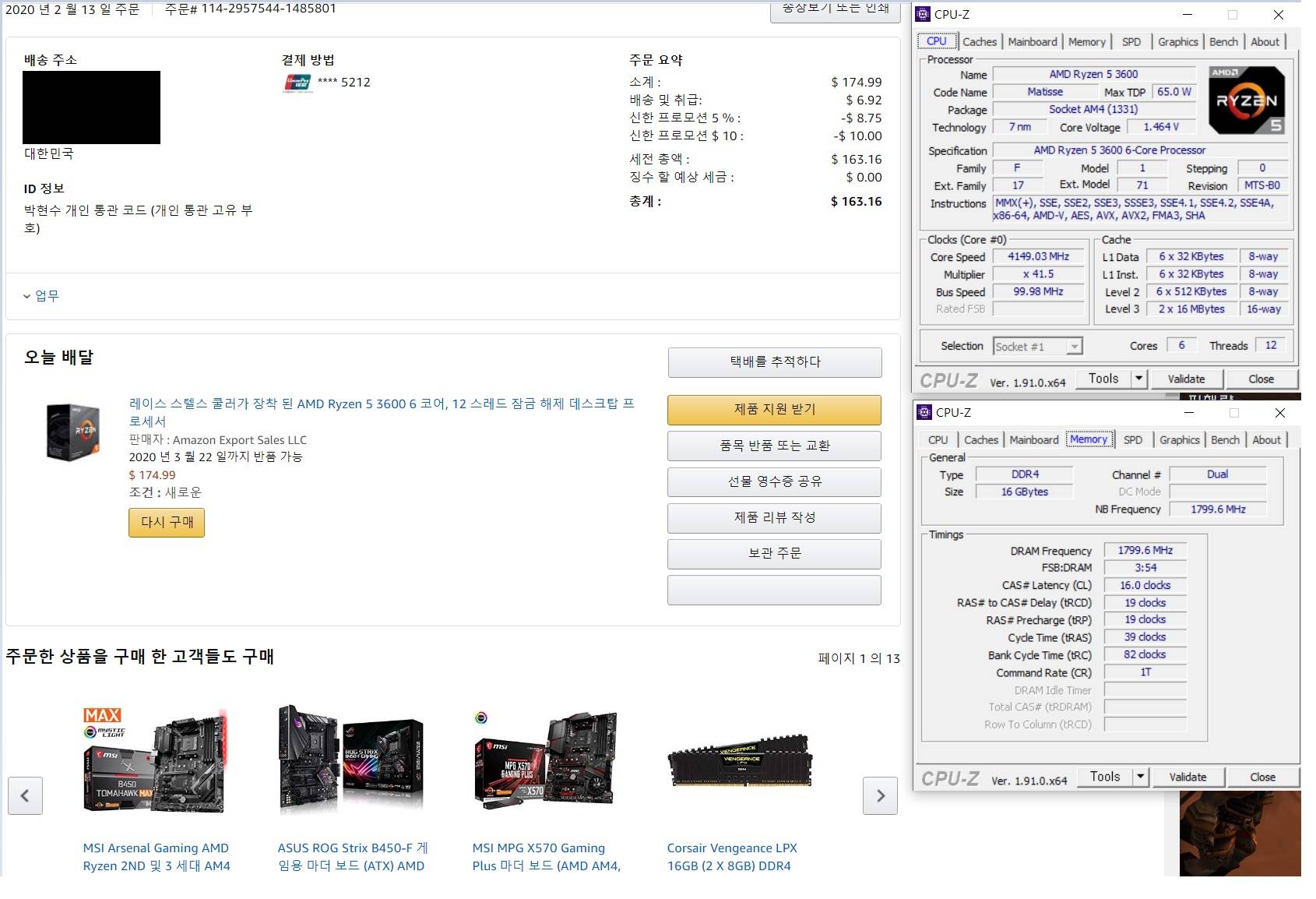Click Validate button in upper CPU-Z window
This screenshot has width=1316, height=899.
[1185, 379]
